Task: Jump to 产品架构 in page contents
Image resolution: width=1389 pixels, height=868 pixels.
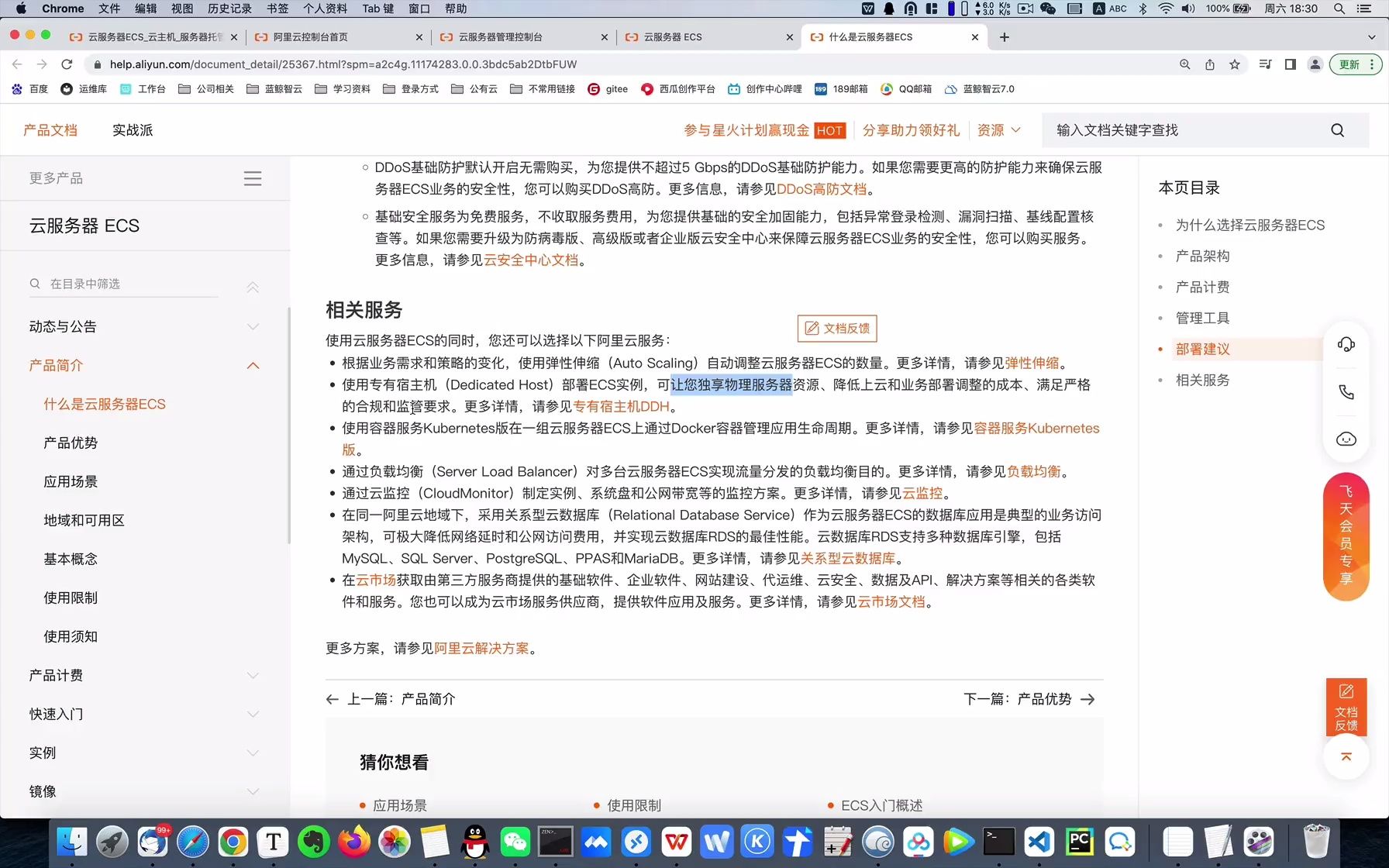Action: click(1202, 256)
